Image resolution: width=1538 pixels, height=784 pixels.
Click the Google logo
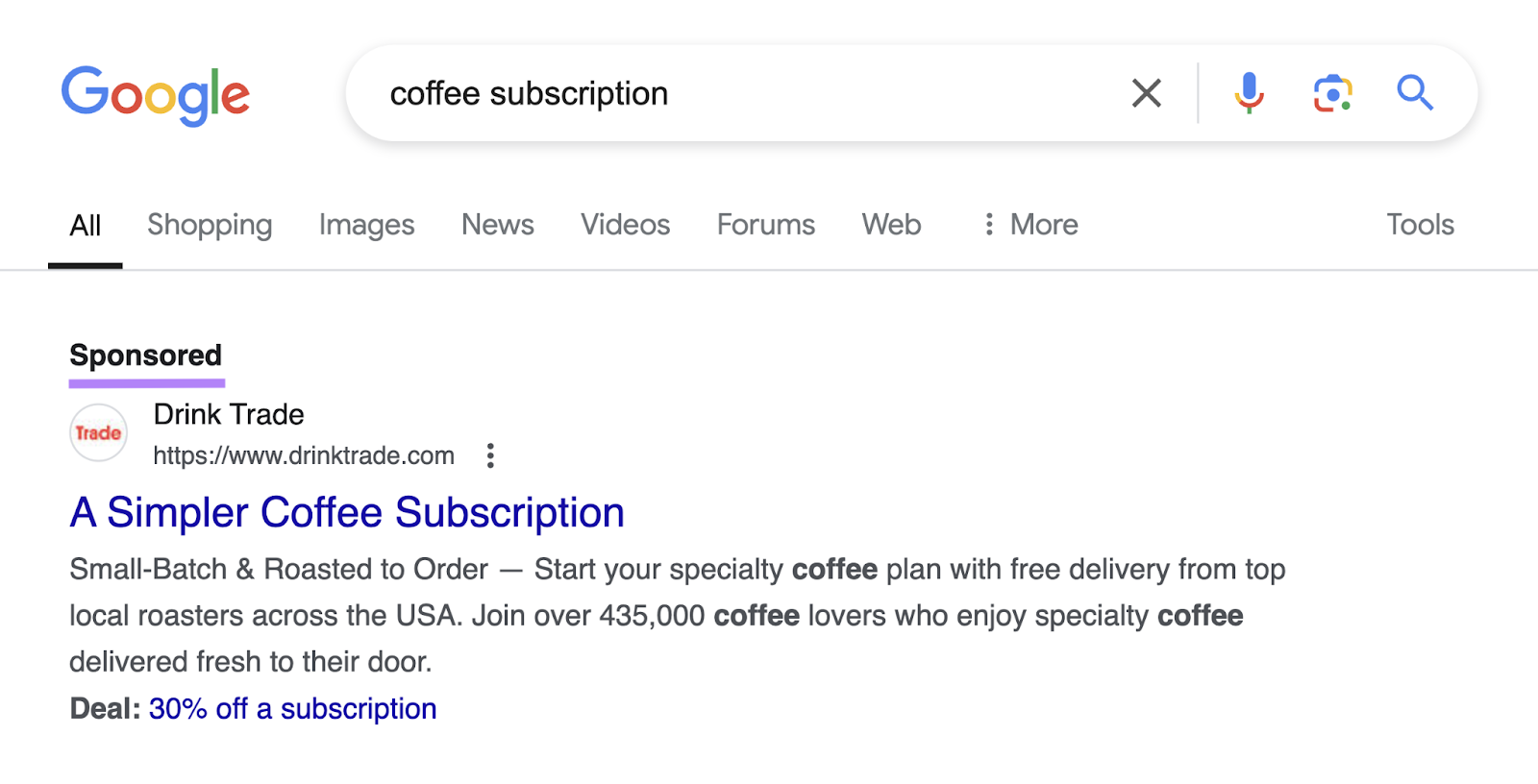[x=155, y=93]
